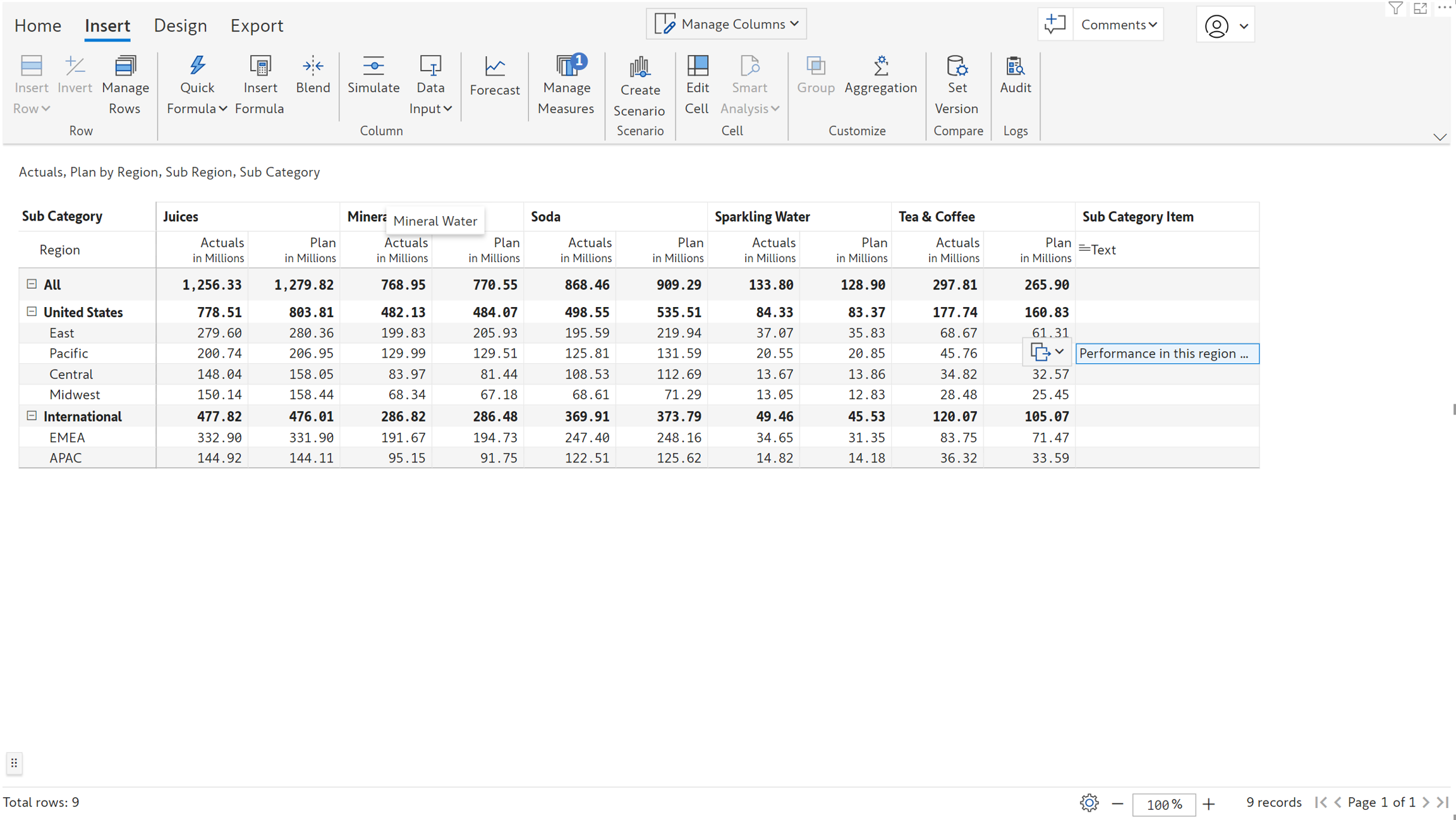Screen dimensions: 1456x820
Task: Click Create Scenario icon
Action: [x=639, y=66]
